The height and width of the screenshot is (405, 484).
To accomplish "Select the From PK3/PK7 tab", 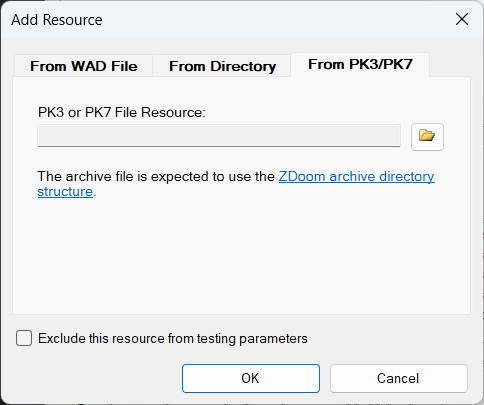I will [360, 64].
